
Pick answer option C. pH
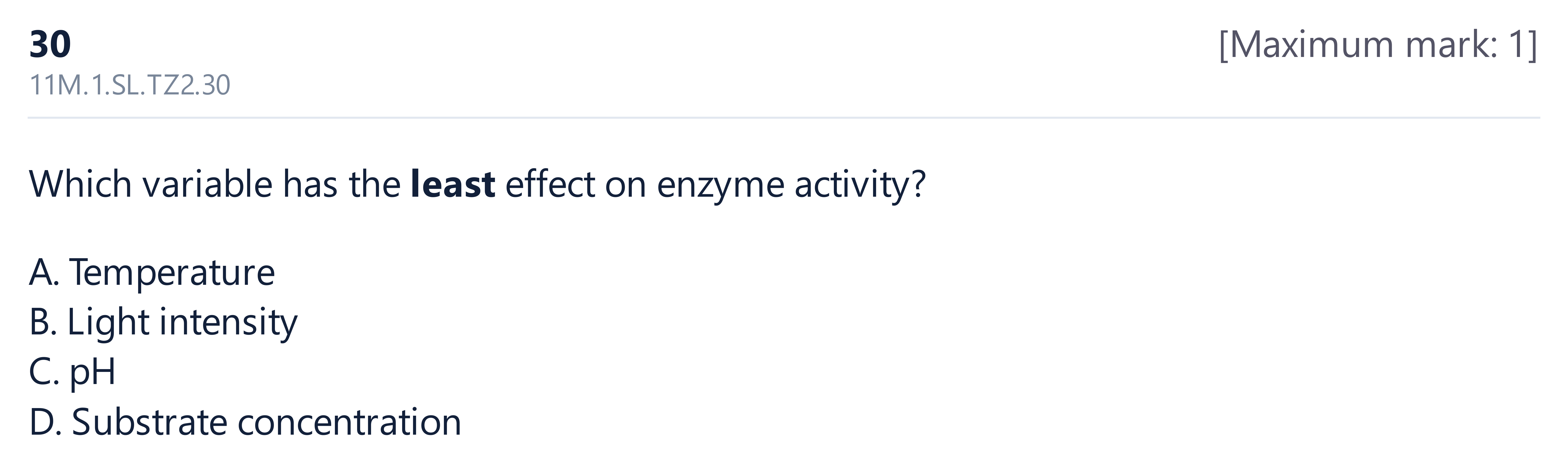click(x=72, y=372)
